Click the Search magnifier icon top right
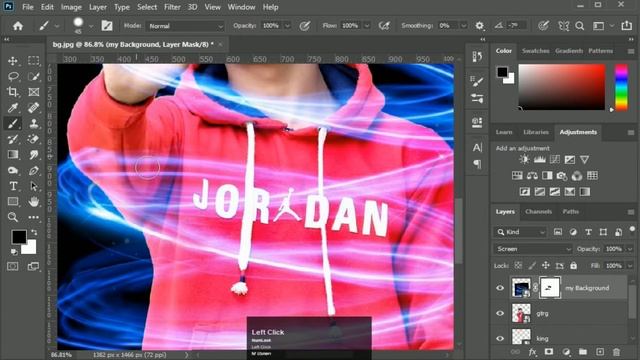This screenshot has height=360, width=640. click(x=580, y=26)
